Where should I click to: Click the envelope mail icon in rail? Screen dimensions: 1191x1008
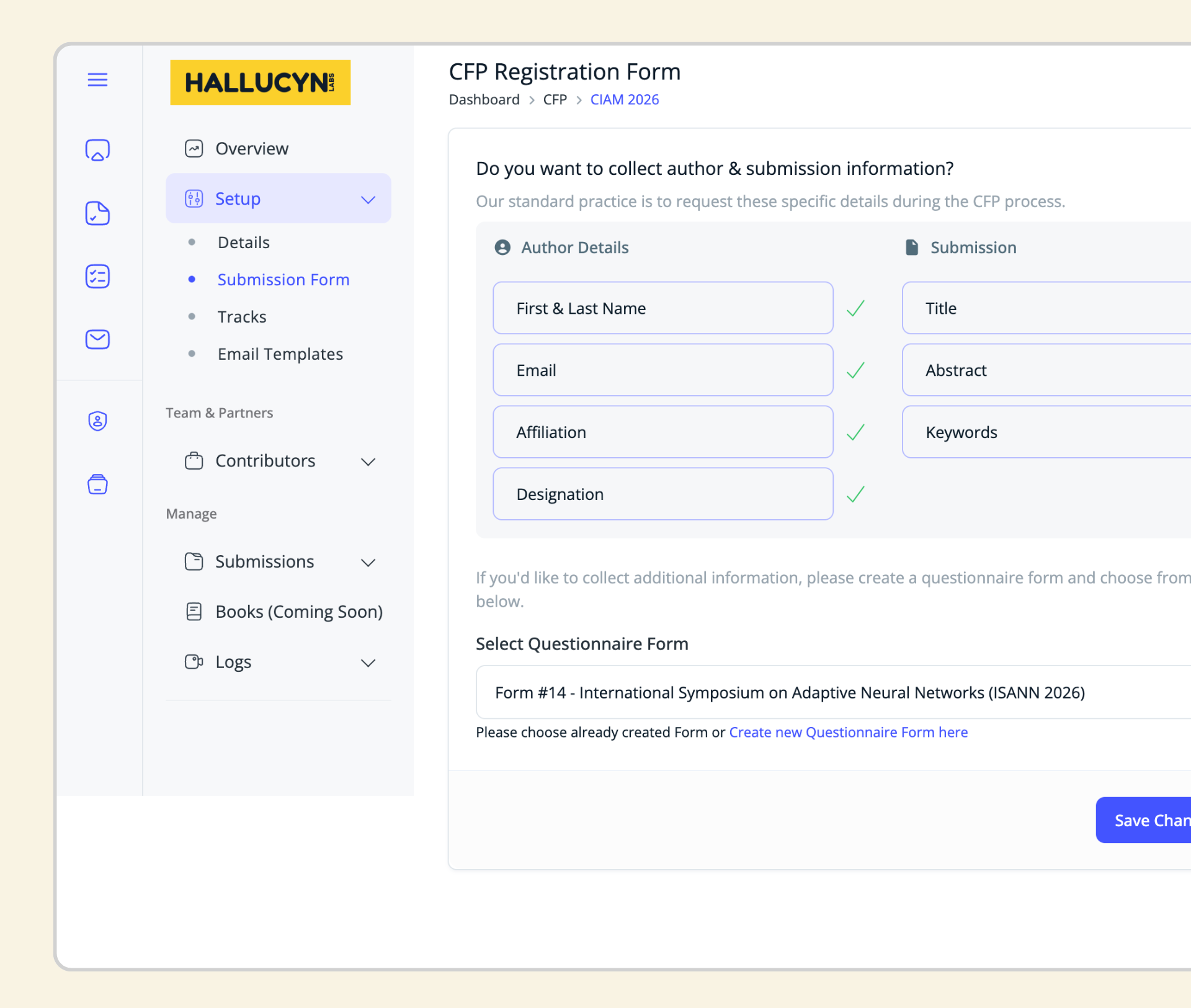click(97, 339)
